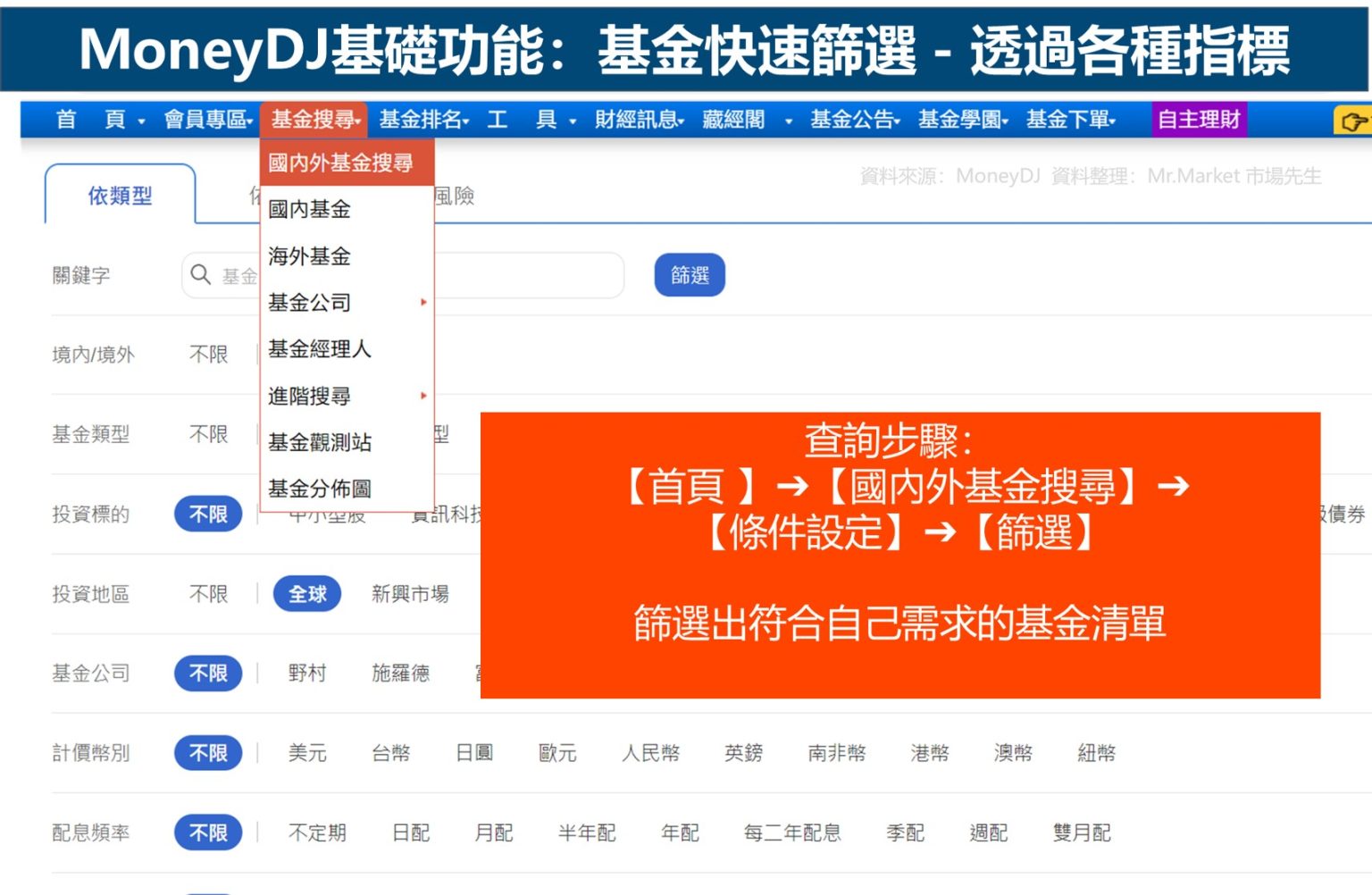Switch to the 依類型 tab

pos(119,196)
